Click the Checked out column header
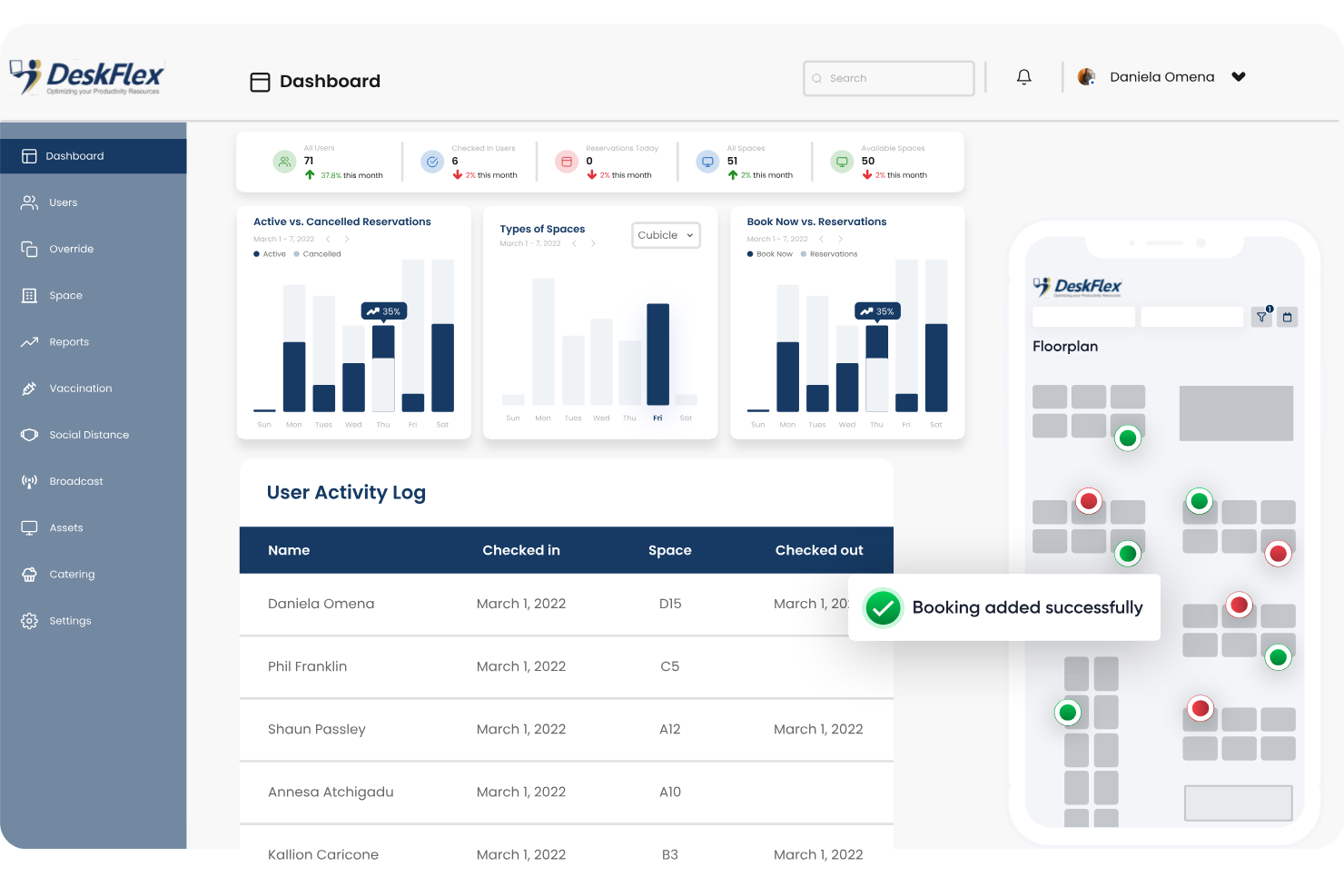The image size is (1344, 896). [819, 550]
